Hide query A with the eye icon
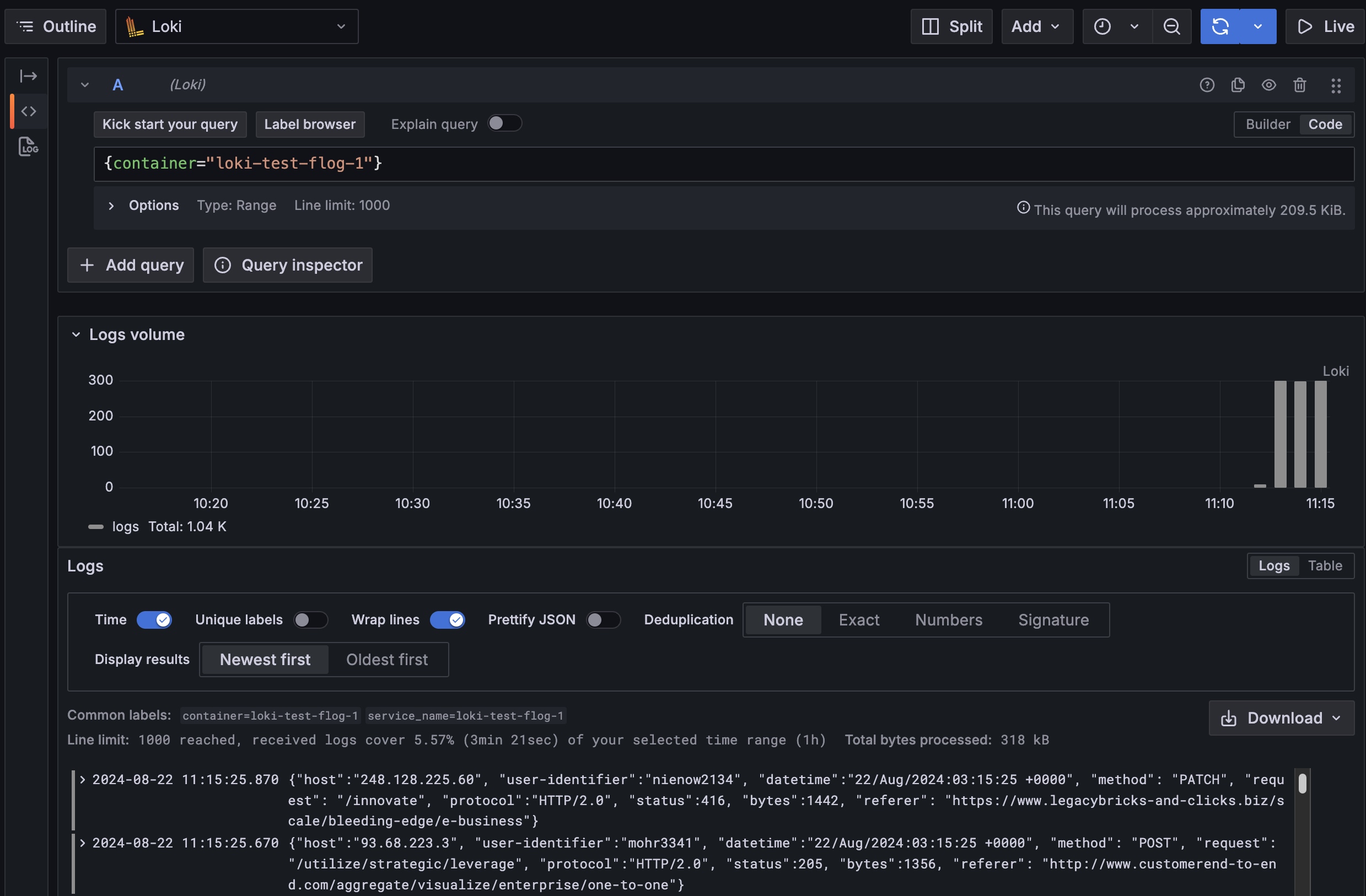The image size is (1366, 896). (1268, 85)
